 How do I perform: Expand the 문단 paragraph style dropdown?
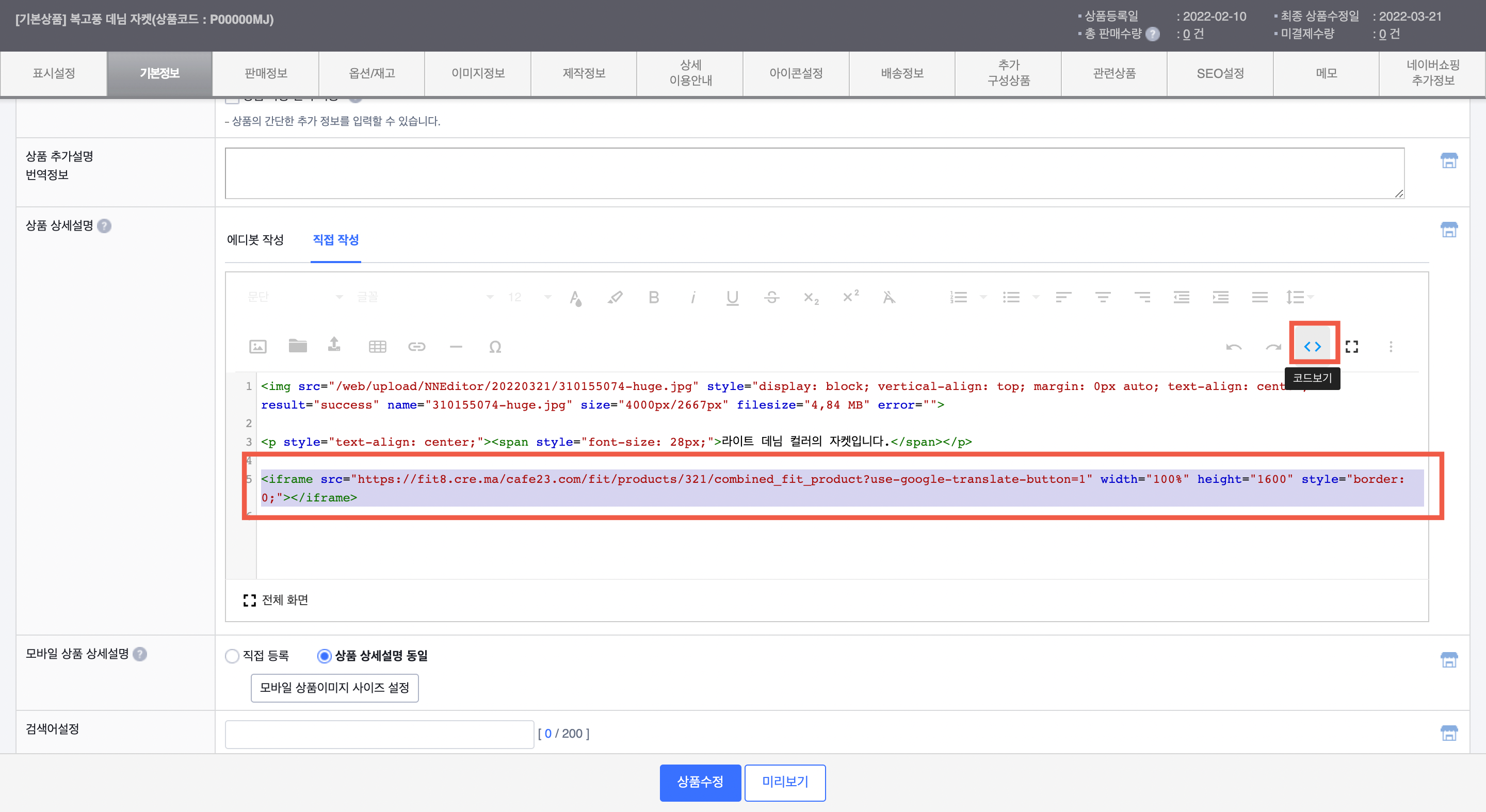(295, 297)
